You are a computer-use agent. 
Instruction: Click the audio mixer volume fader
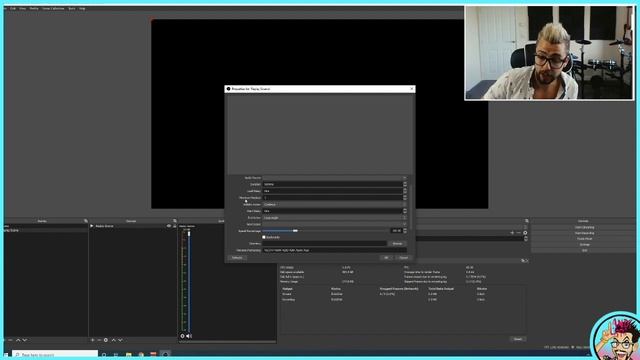(x=189, y=233)
